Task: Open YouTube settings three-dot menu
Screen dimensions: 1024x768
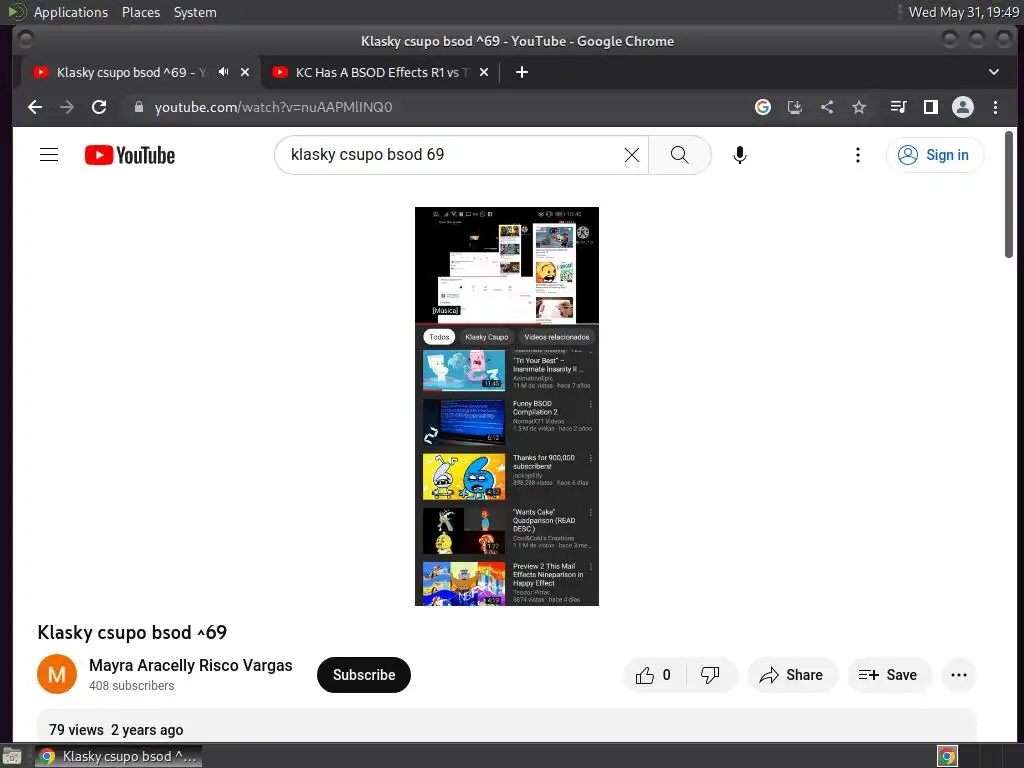Action: [857, 155]
